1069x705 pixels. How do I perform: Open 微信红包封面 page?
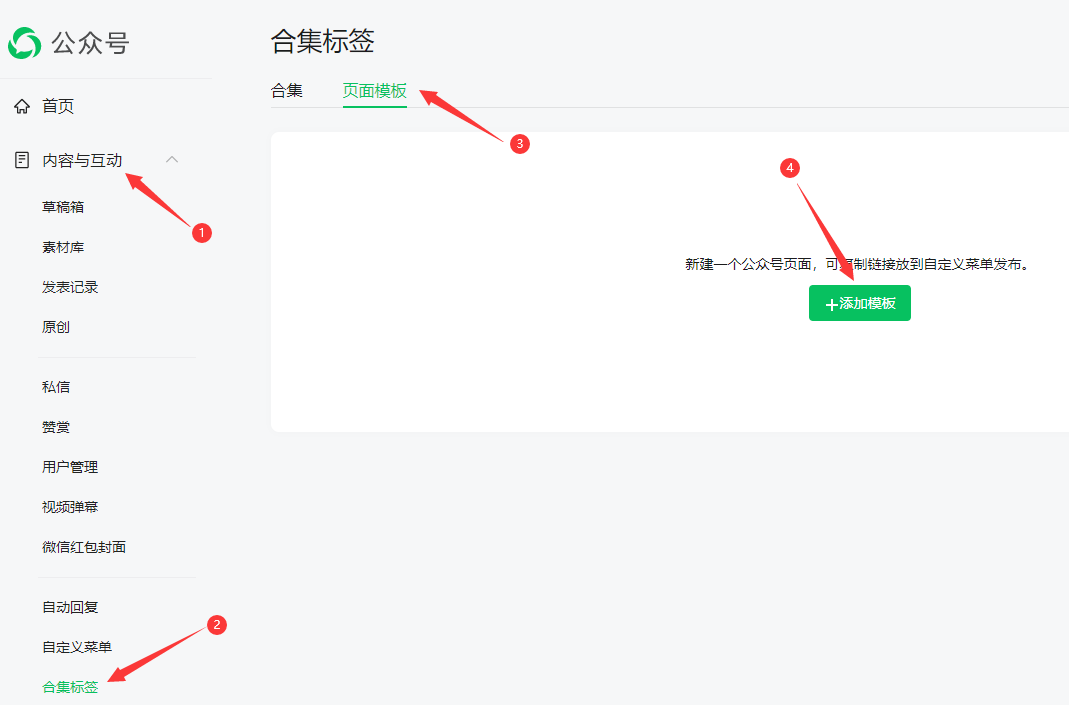[84, 547]
